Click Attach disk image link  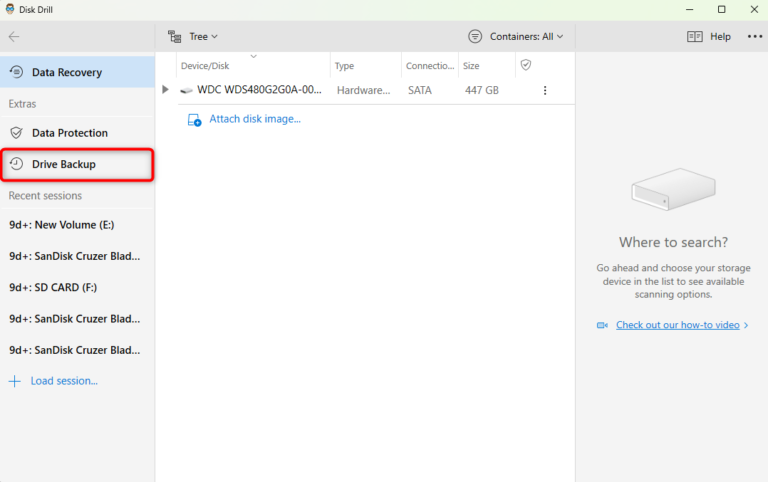coord(255,119)
